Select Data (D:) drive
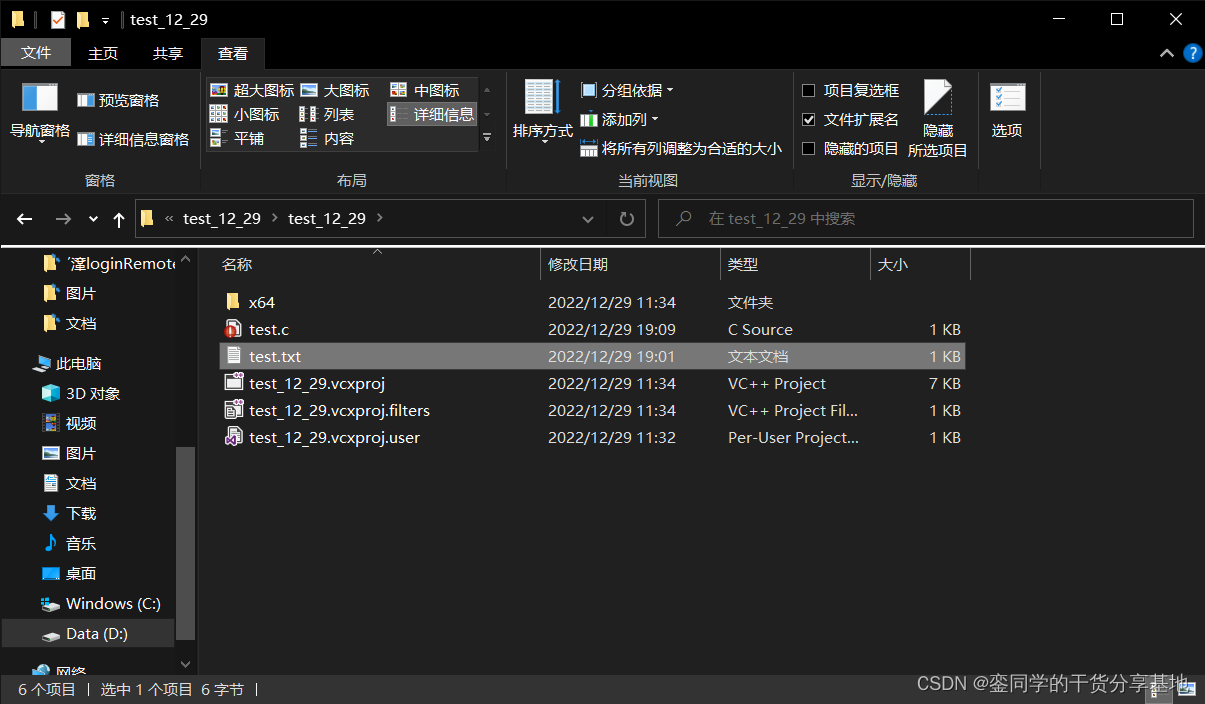1205x704 pixels. 88,633
